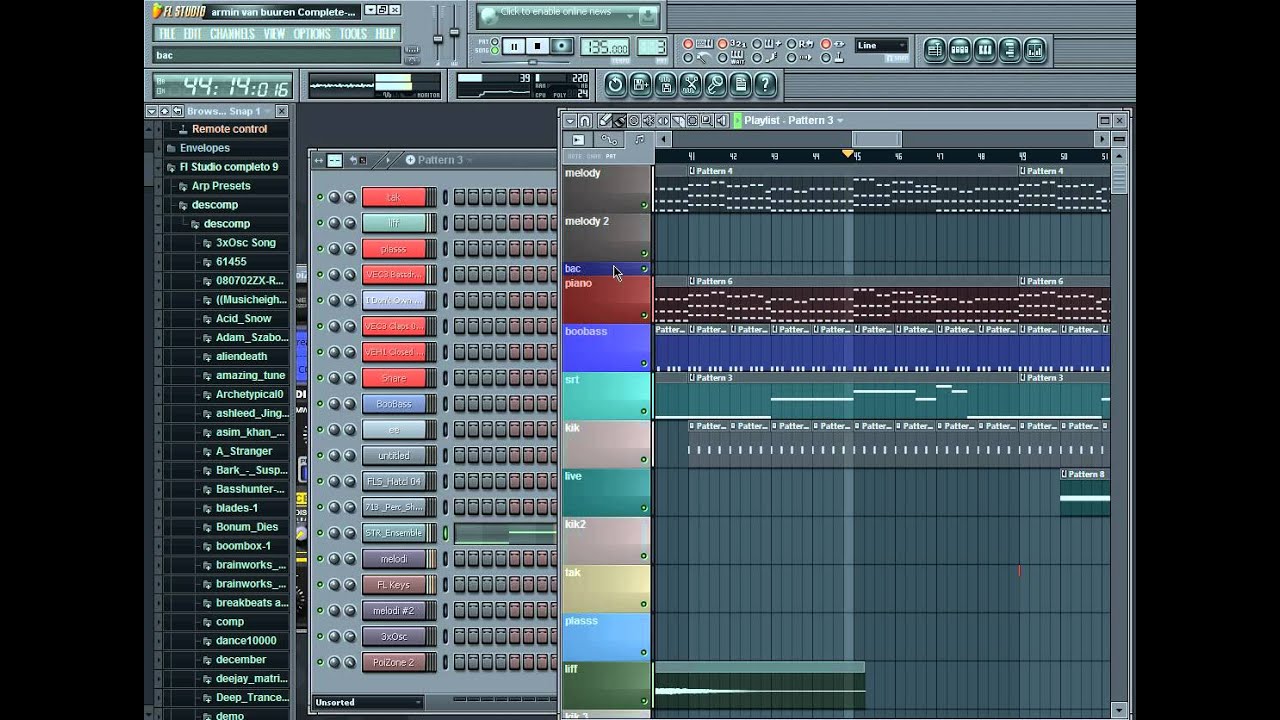
Task: Stop playback with the stop button
Action: click(537, 45)
